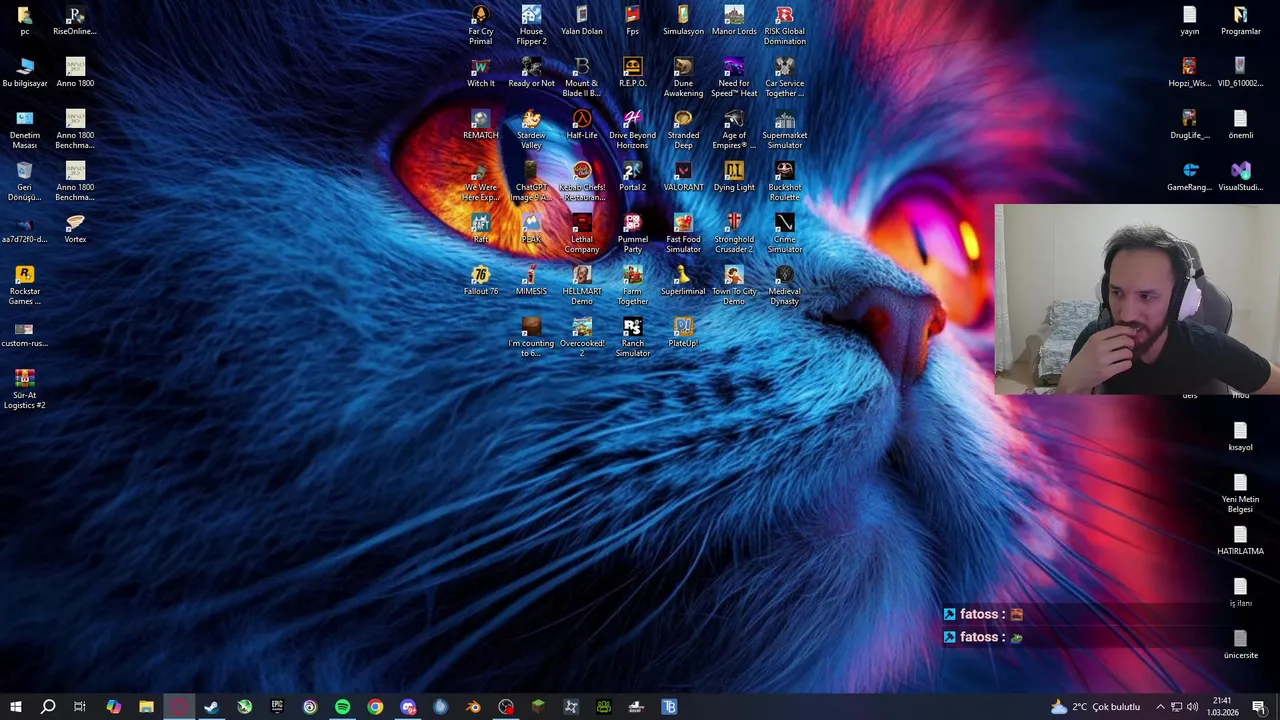This screenshot has width=1280, height=720.
Task: Select the Sür-At Logistics #2 archive
Action: pos(25,389)
